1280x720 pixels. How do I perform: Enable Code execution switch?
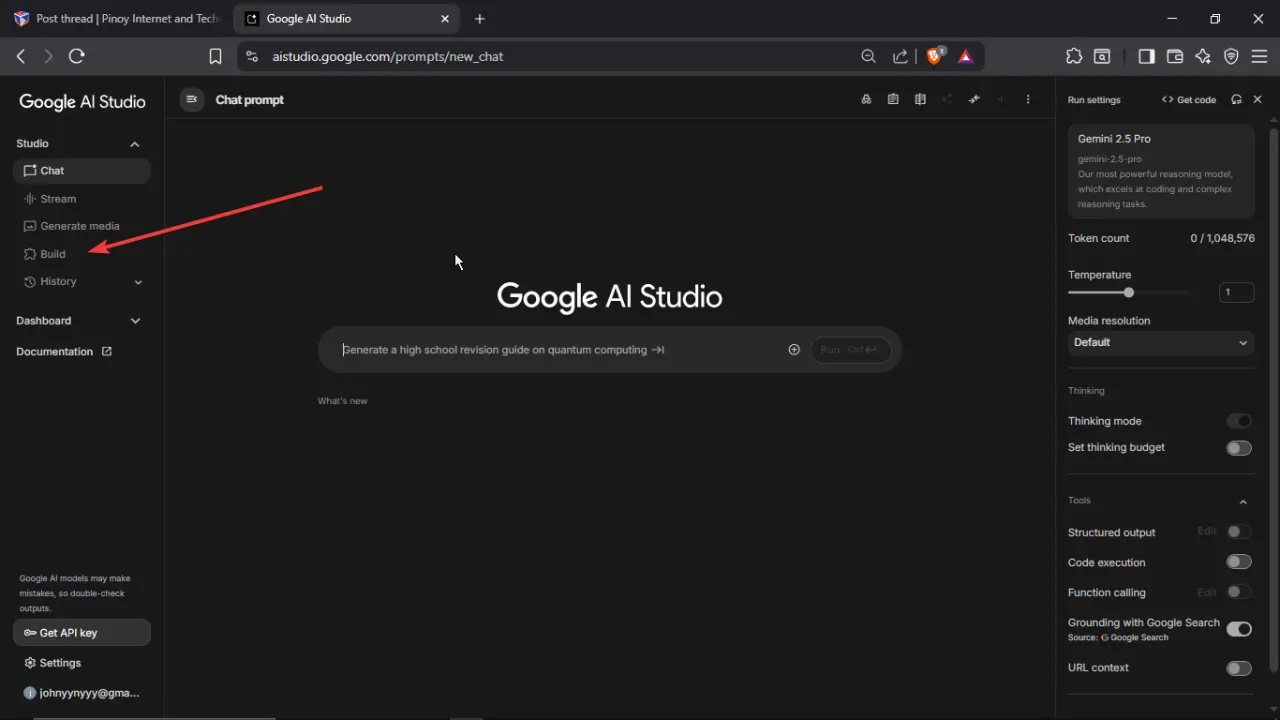[1239, 562]
